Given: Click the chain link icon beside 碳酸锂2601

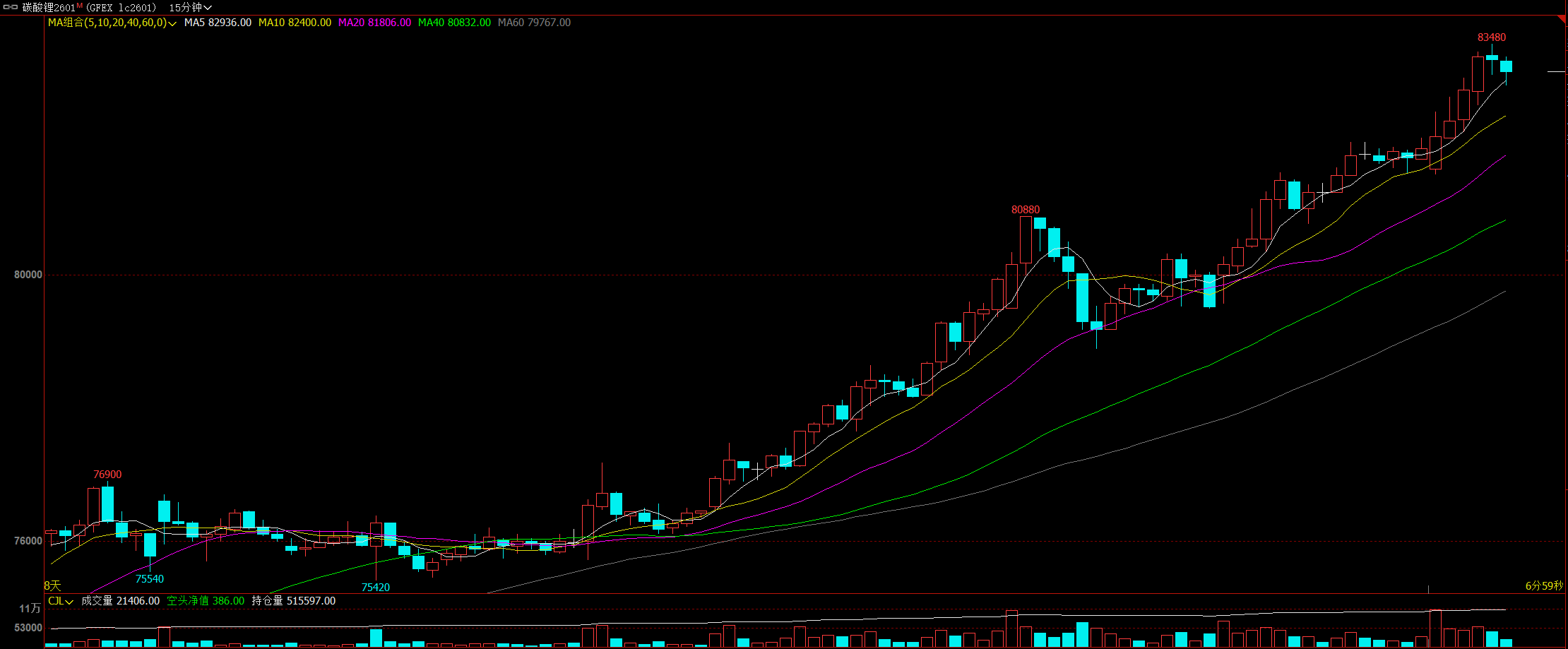Looking at the screenshot, I should [11, 7].
